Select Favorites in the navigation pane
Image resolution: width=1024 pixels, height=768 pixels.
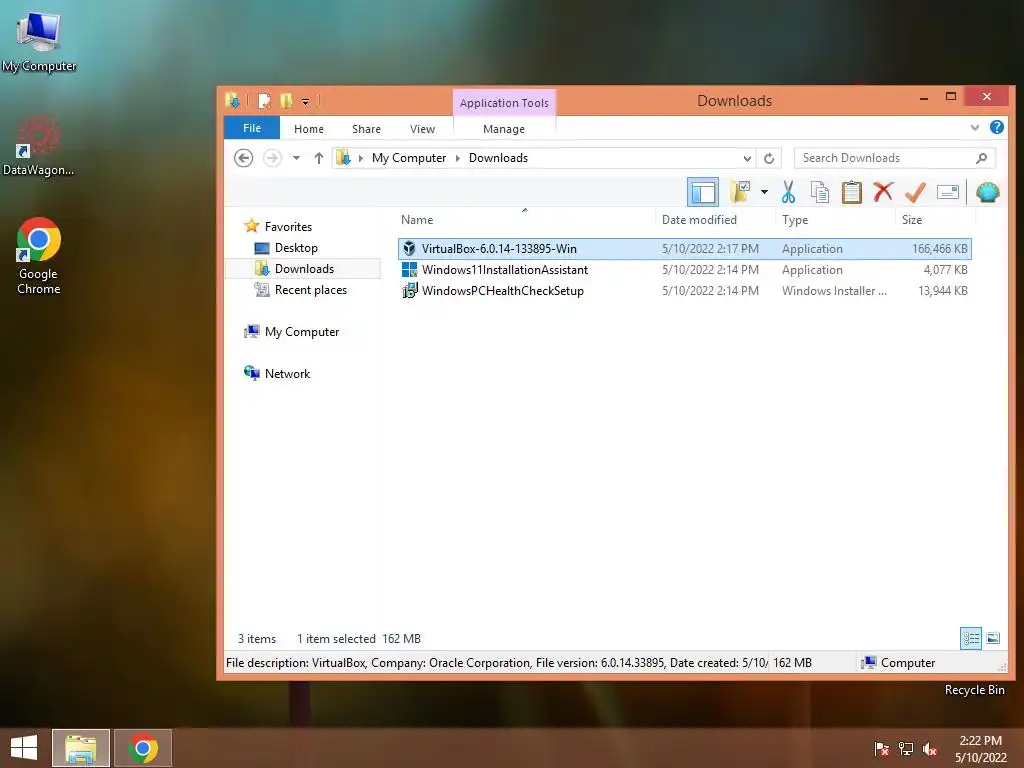click(x=288, y=227)
